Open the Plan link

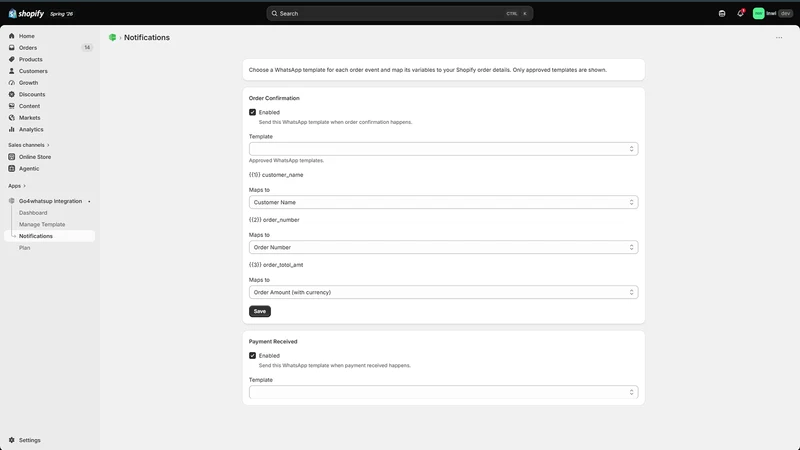pyautogui.click(x=24, y=248)
